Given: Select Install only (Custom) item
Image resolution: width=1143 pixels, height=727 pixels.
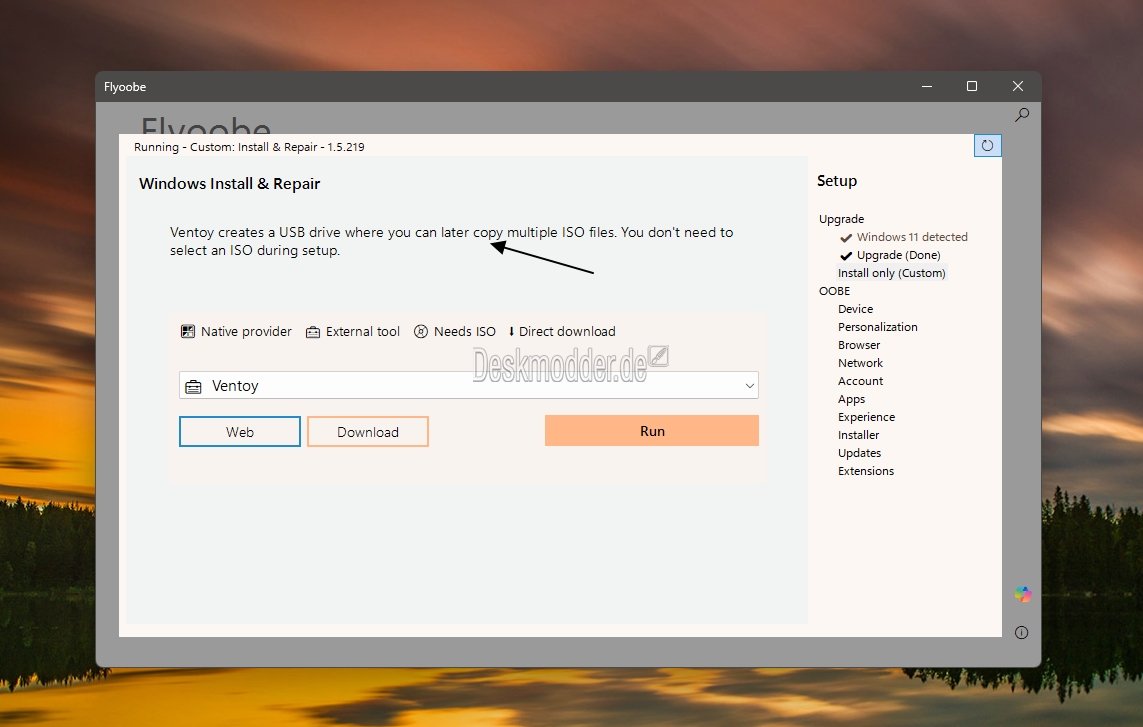Looking at the screenshot, I should coord(892,273).
